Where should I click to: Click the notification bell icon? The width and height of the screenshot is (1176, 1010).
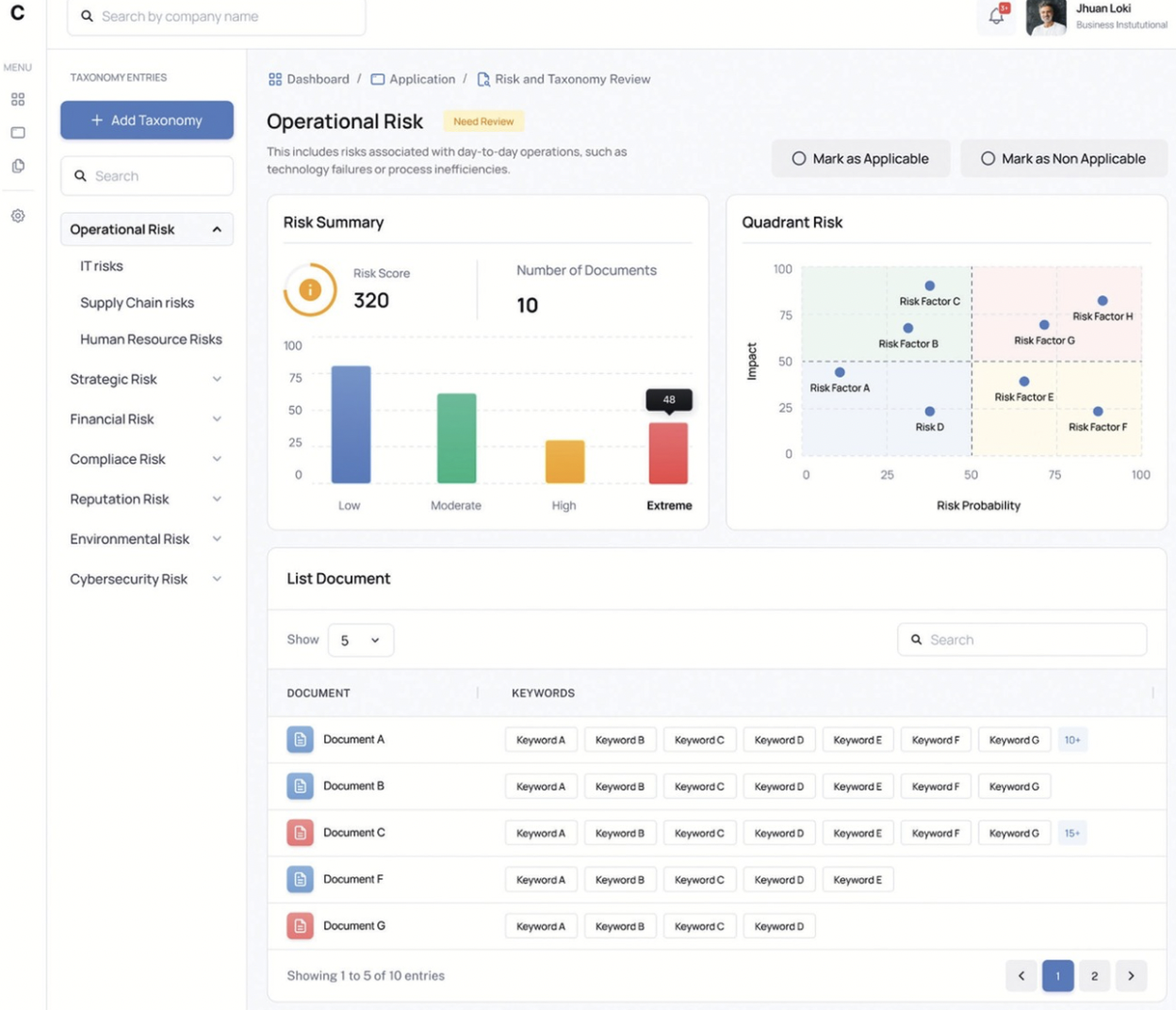996,15
